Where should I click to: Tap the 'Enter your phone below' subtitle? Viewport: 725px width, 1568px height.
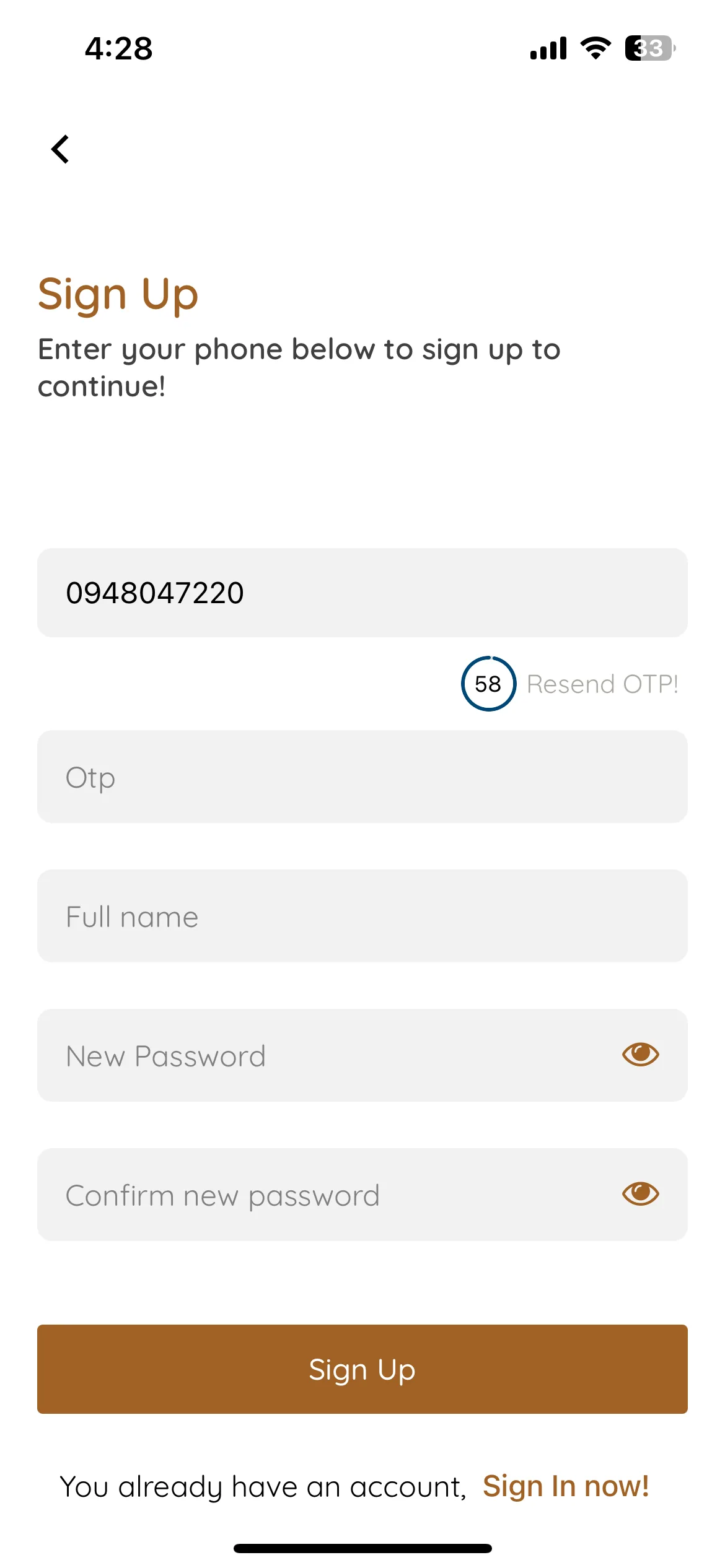(x=299, y=368)
